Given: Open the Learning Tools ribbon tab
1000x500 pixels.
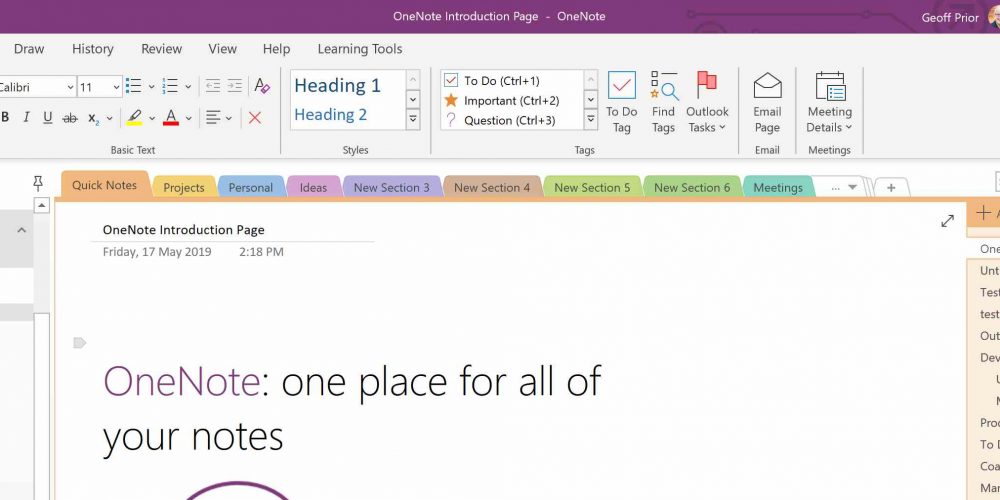Looking at the screenshot, I should click(x=360, y=49).
